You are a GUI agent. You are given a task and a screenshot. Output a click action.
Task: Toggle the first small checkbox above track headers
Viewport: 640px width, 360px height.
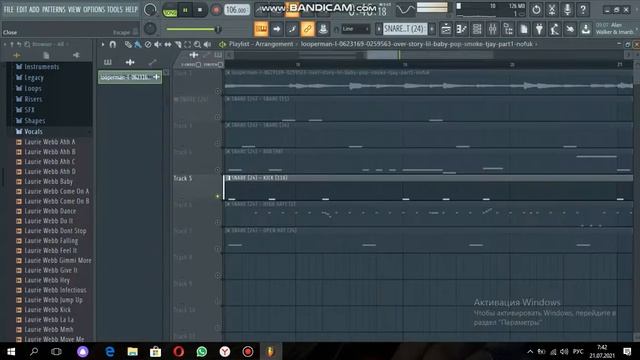[x=198, y=64]
